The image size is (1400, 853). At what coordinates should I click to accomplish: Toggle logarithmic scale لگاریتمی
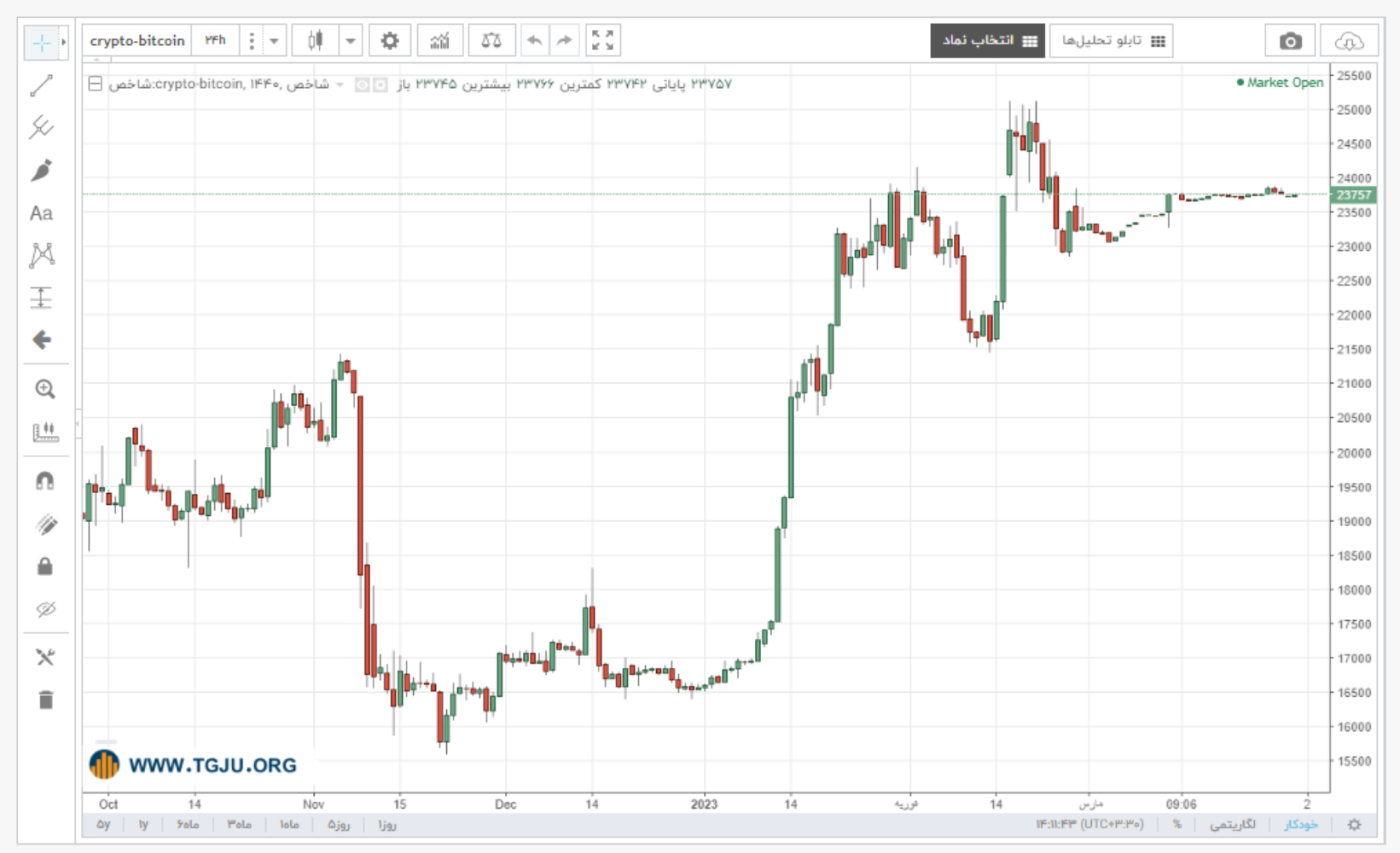(1234, 824)
